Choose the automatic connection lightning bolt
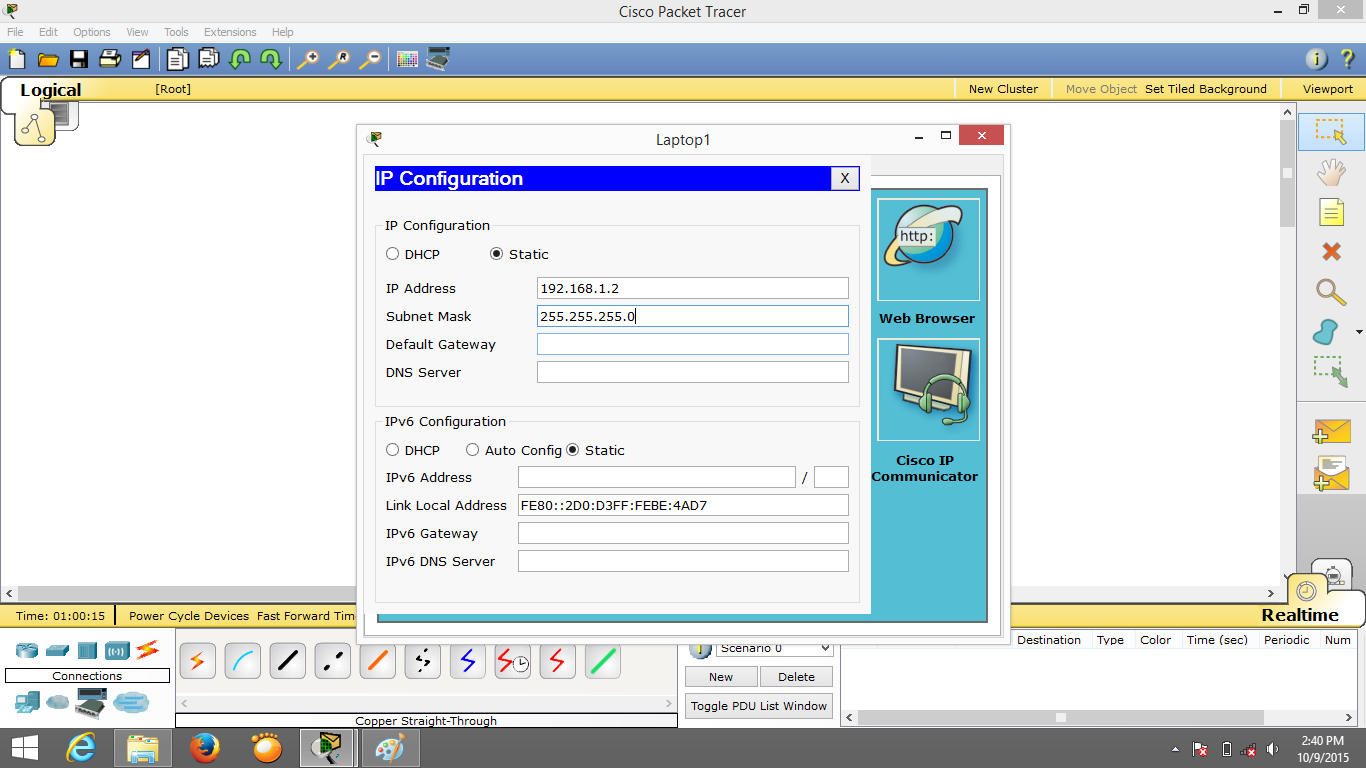 pyautogui.click(x=197, y=661)
